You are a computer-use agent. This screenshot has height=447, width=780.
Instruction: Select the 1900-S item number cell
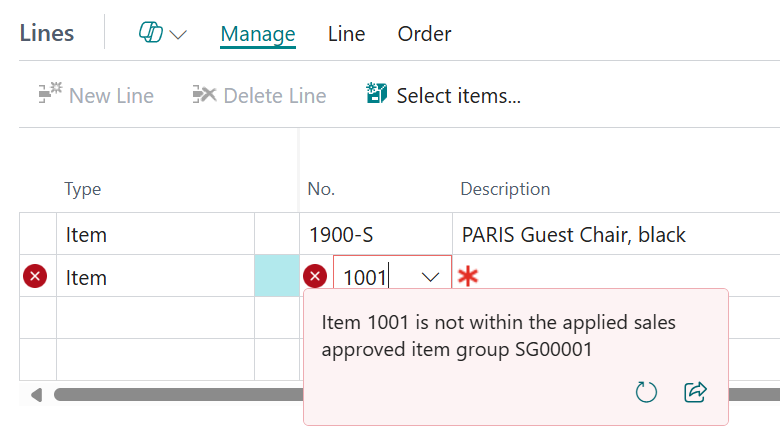coord(376,234)
